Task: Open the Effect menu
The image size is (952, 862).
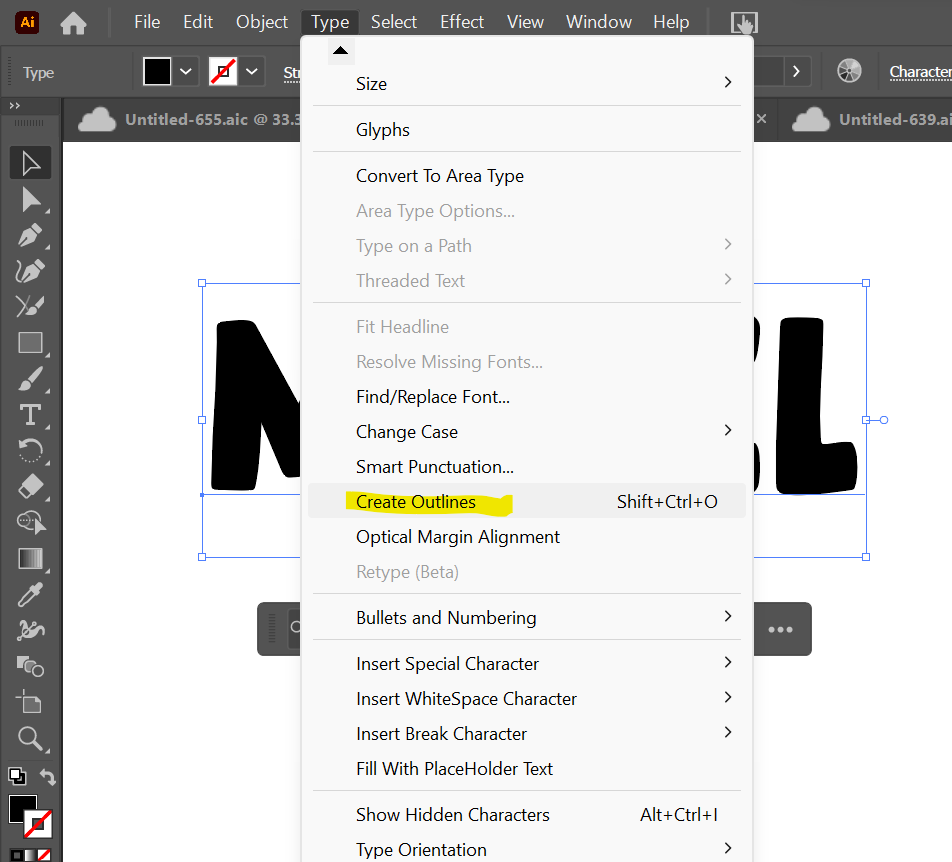Action: click(x=462, y=22)
